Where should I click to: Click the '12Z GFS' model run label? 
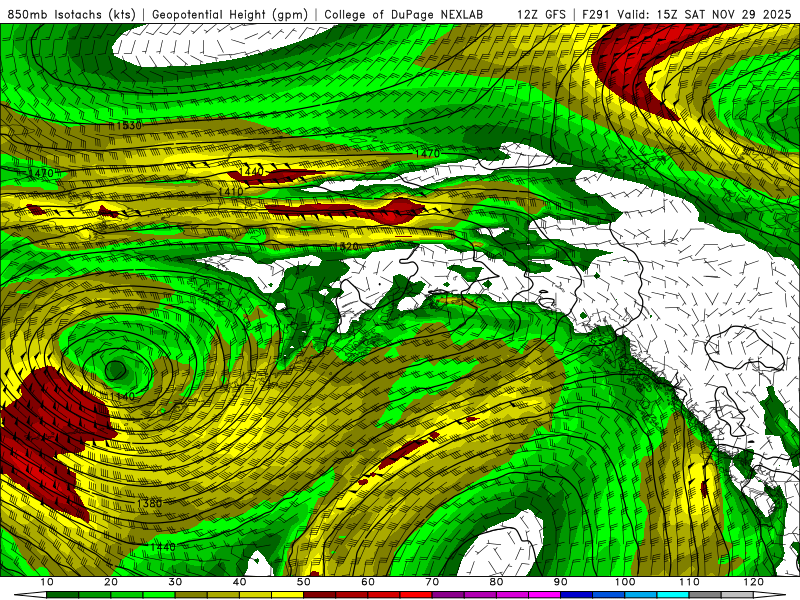point(541,14)
